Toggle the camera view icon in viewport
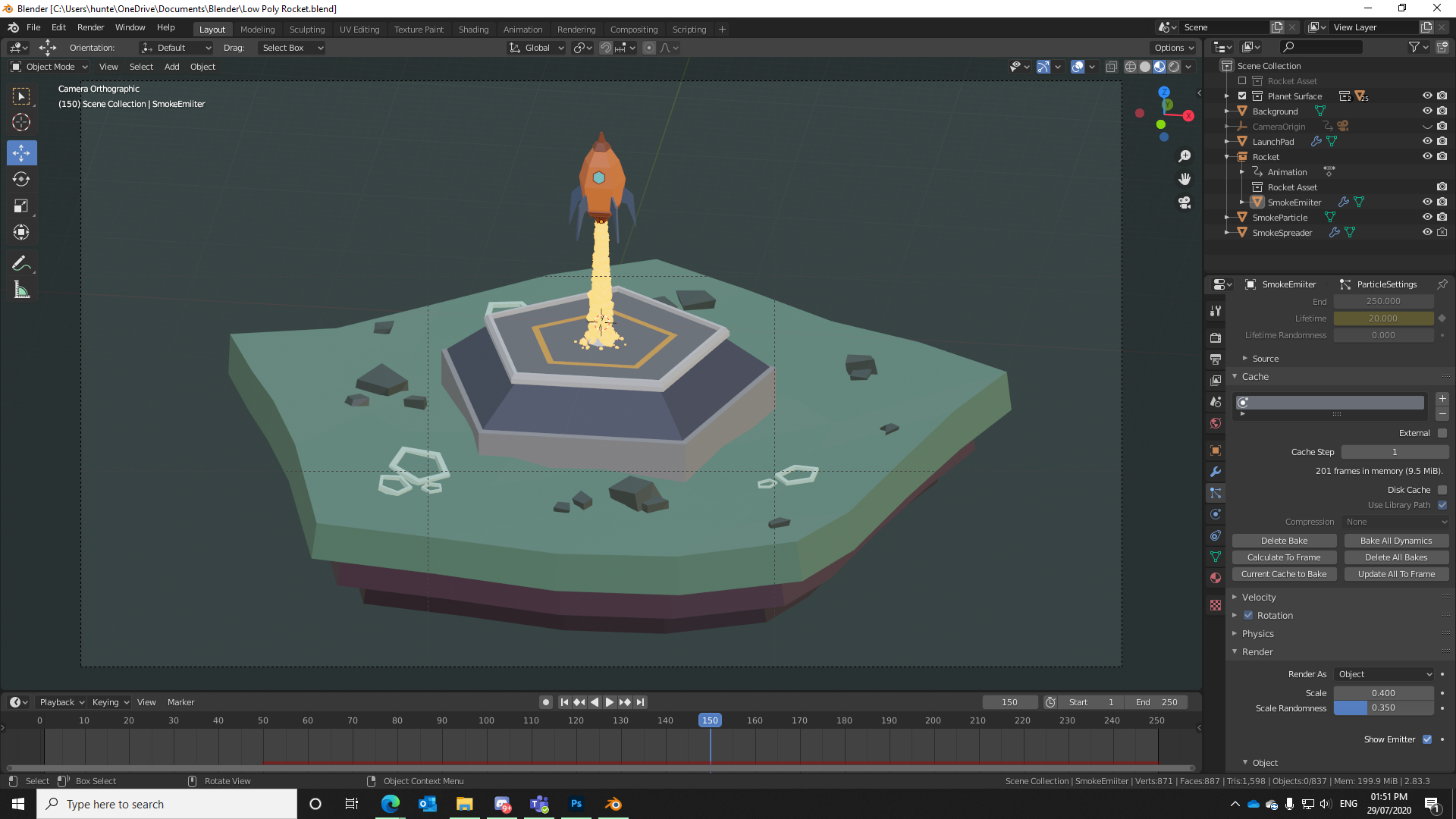1456x819 pixels. click(x=1184, y=202)
